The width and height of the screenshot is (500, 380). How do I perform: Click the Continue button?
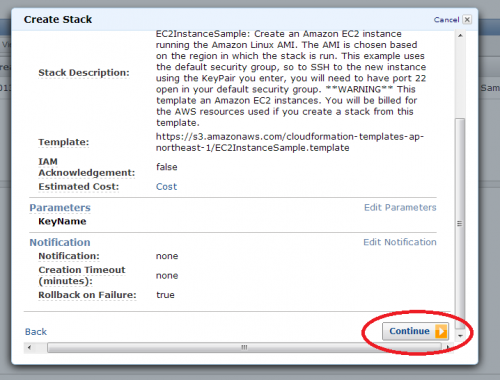(x=415, y=331)
